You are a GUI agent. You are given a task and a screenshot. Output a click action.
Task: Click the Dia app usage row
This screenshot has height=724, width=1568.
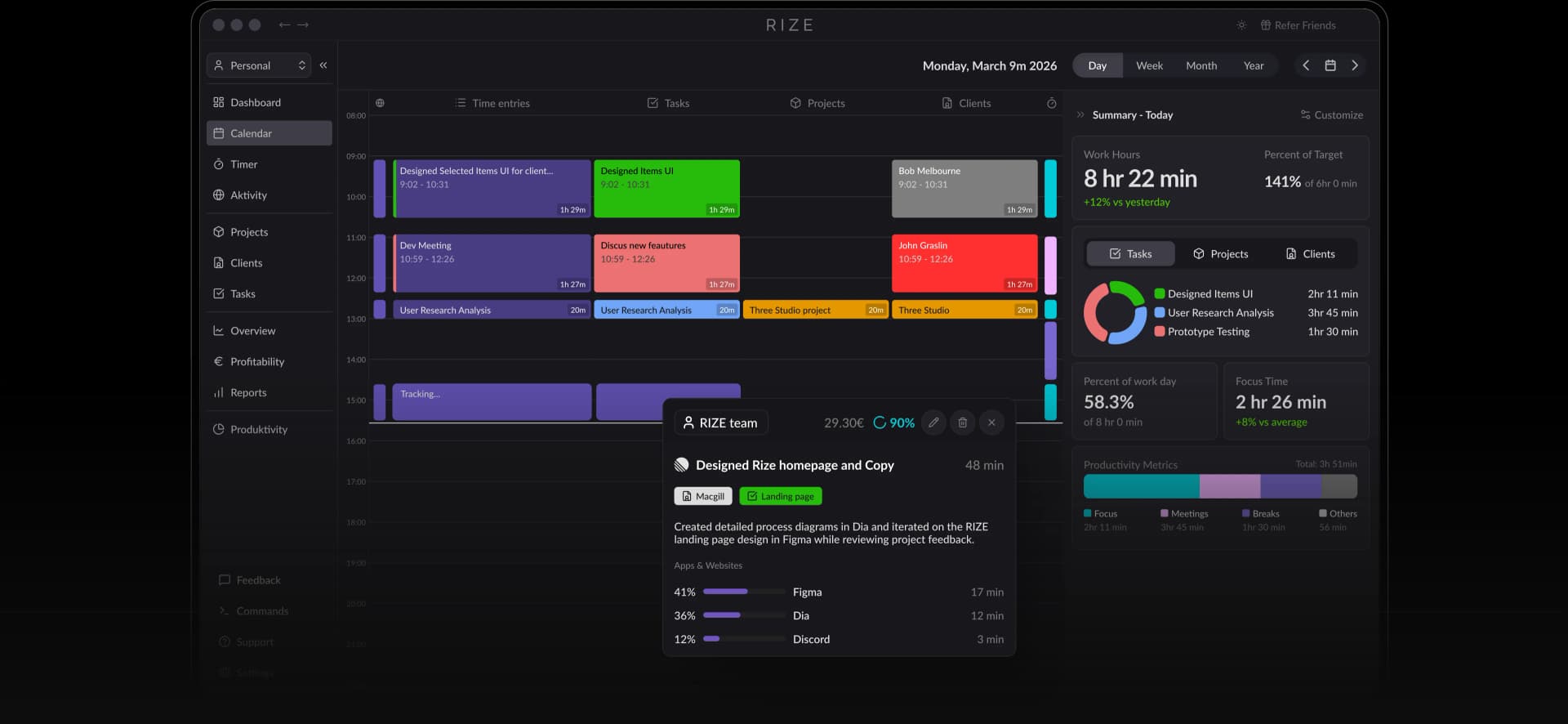pyautogui.click(x=839, y=615)
